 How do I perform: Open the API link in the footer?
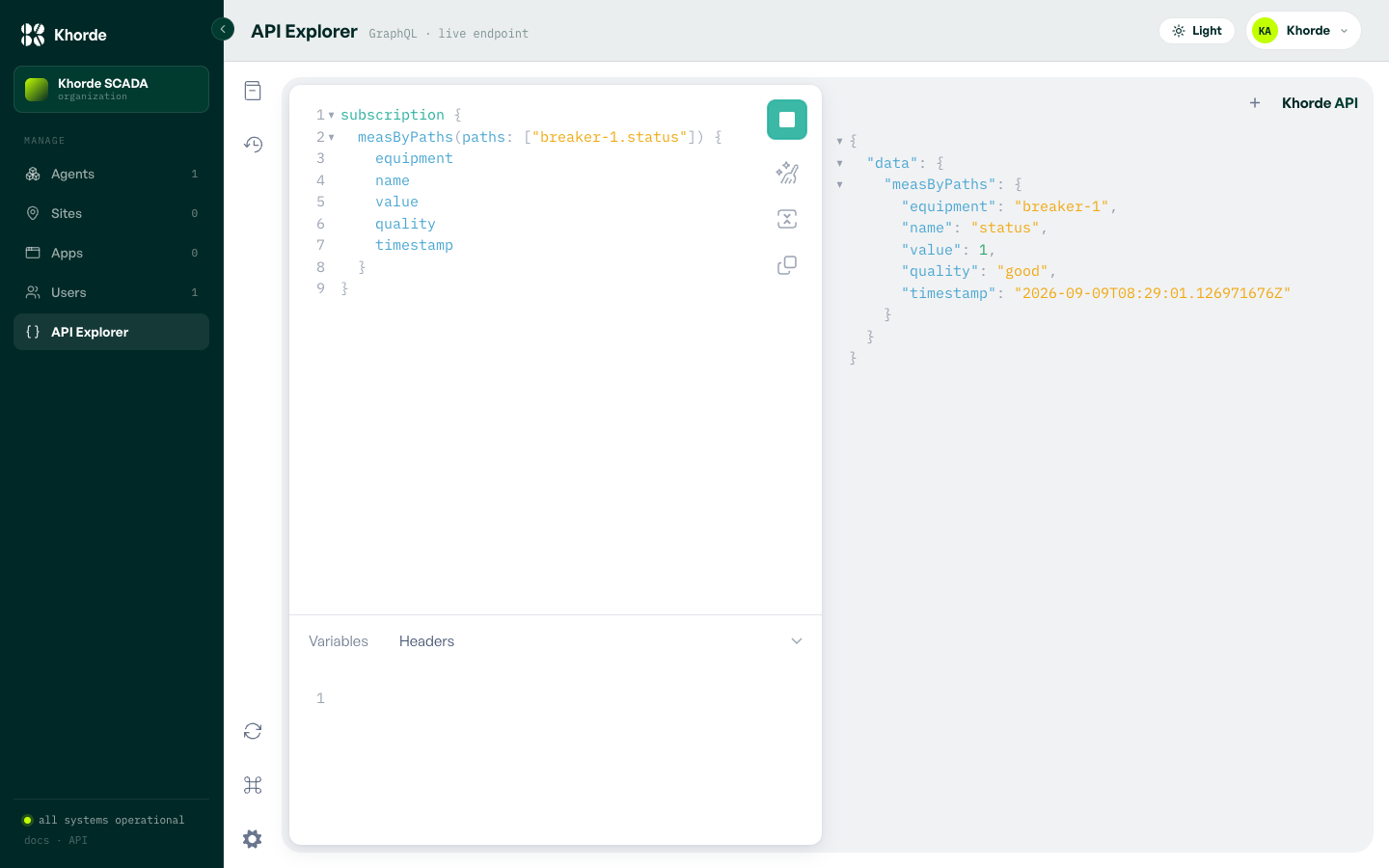point(78,840)
